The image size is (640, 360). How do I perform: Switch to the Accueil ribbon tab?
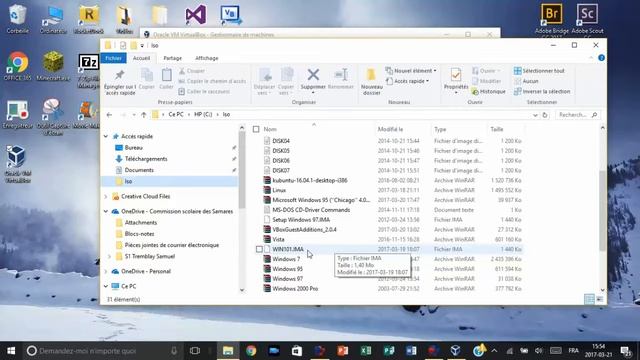[x=141, y=58]
